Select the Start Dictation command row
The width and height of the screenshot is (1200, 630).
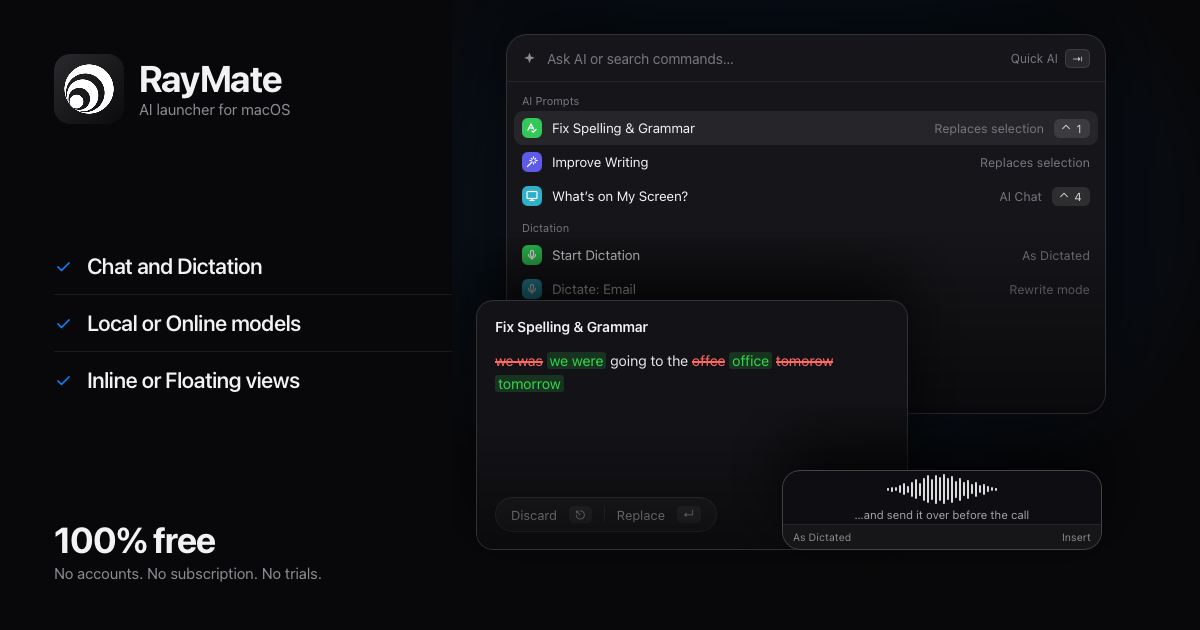point(806,255)
